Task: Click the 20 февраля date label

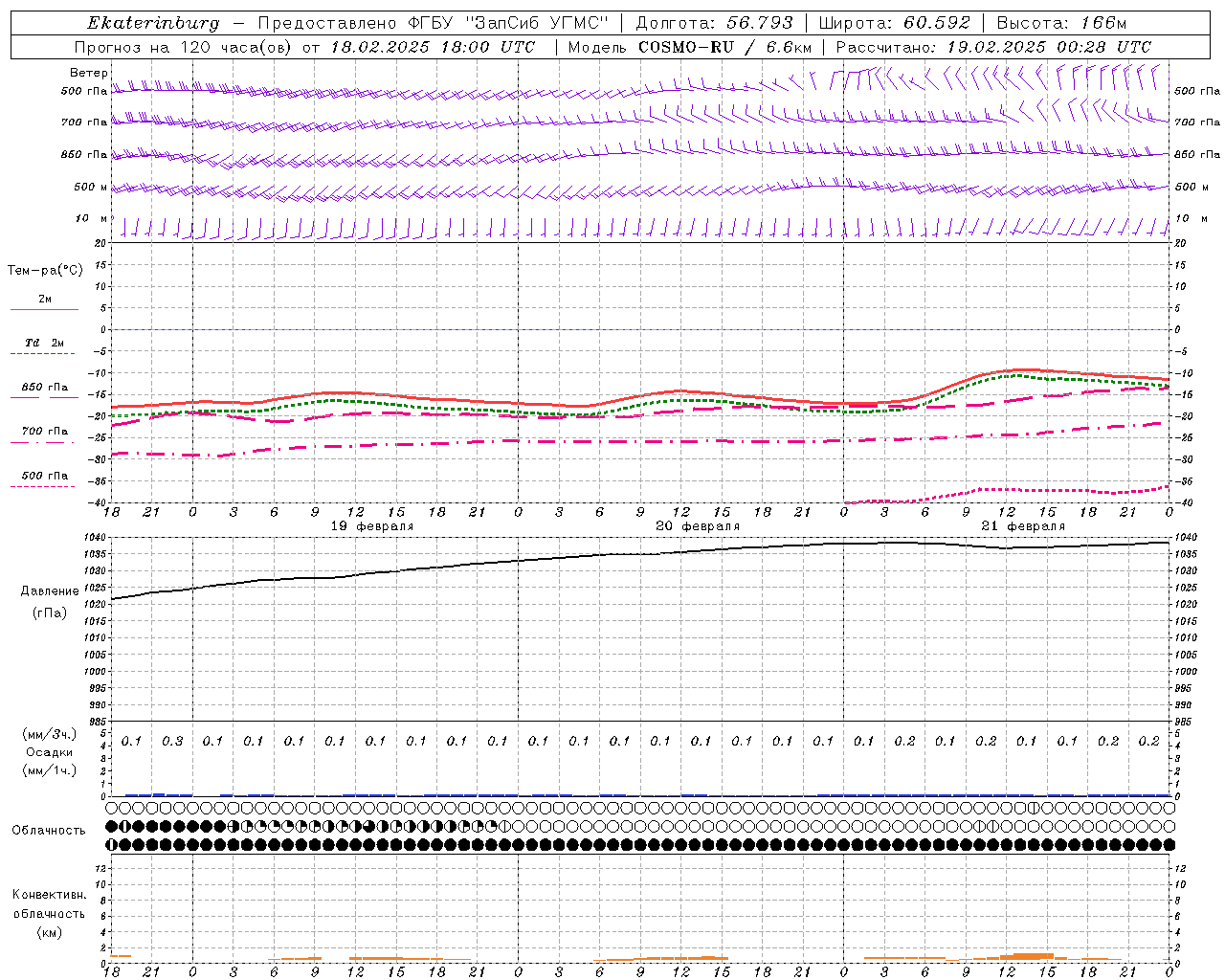Action: click(x=698, y=526)
